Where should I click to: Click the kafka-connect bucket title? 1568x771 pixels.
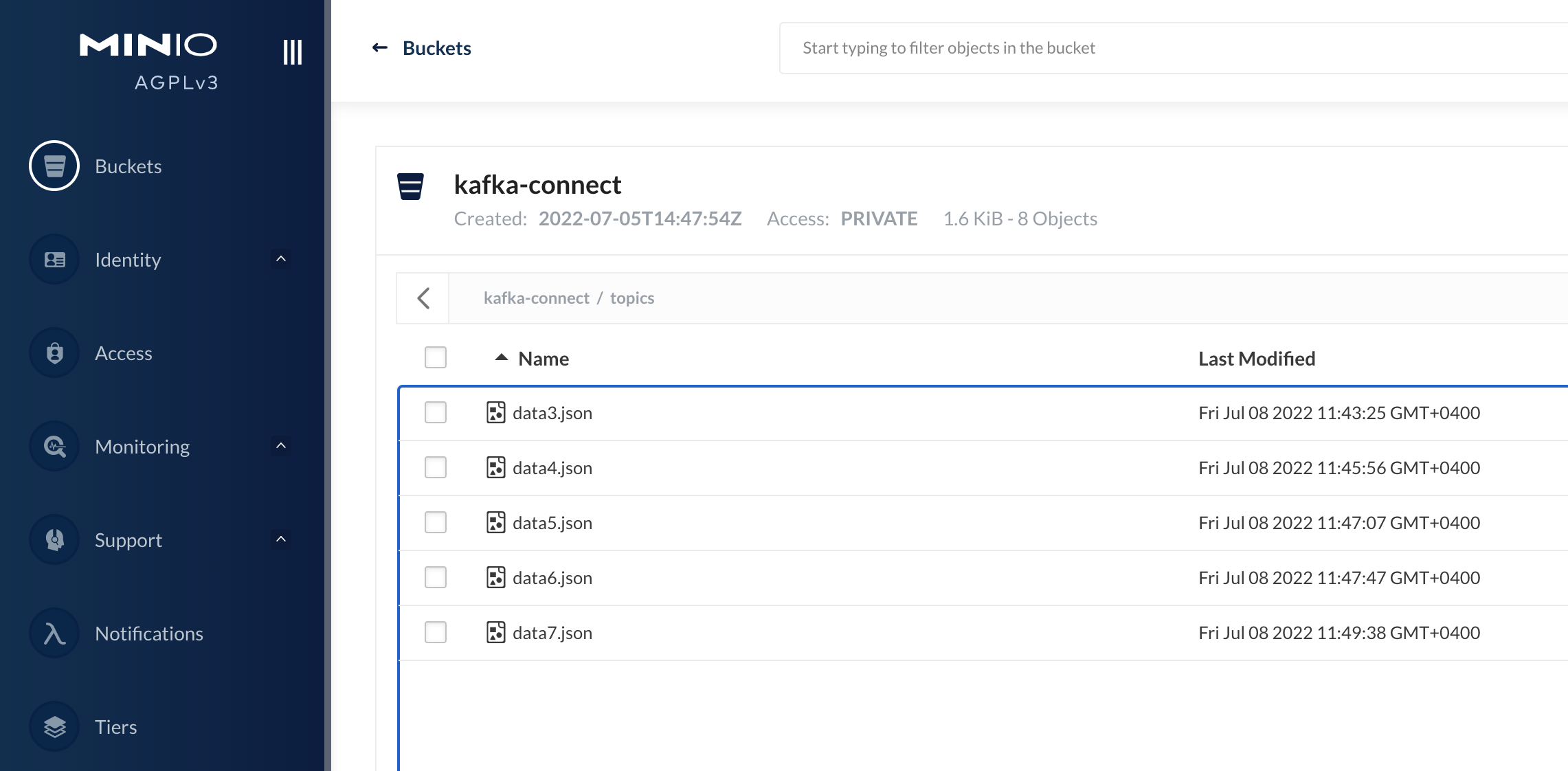coord(537,184)
